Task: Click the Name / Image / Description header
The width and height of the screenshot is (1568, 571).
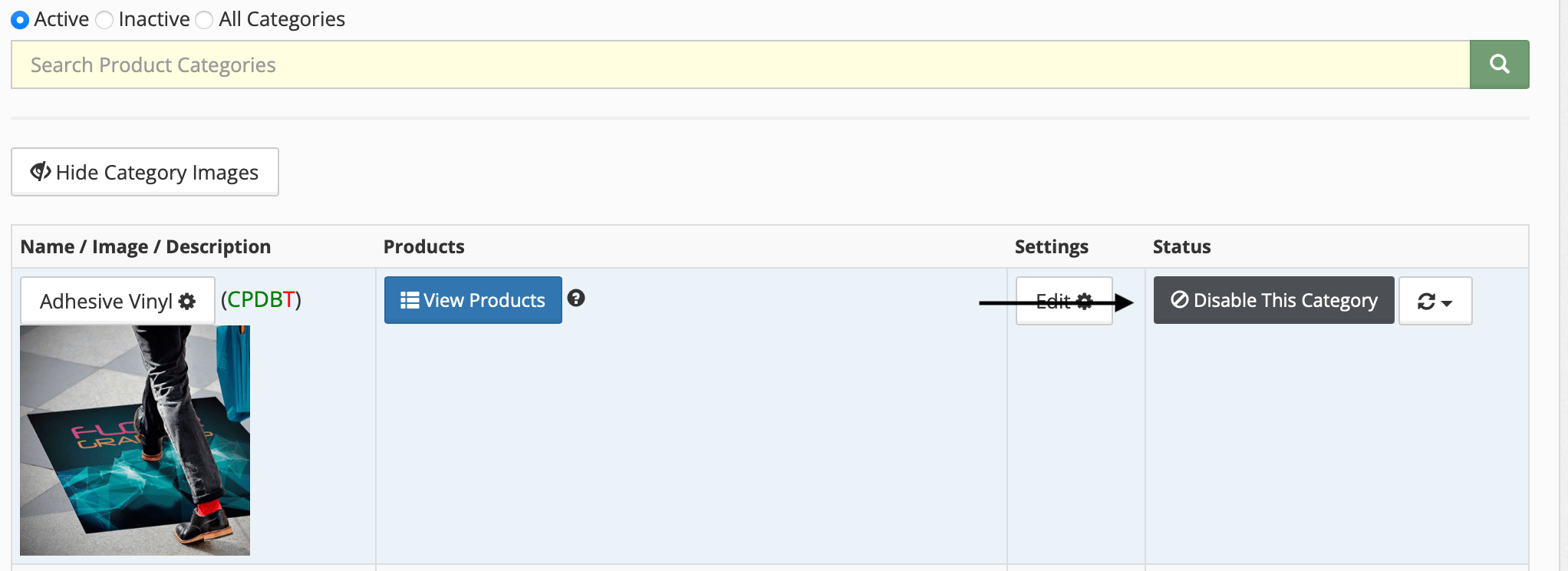Action: (x=146, y=246)
